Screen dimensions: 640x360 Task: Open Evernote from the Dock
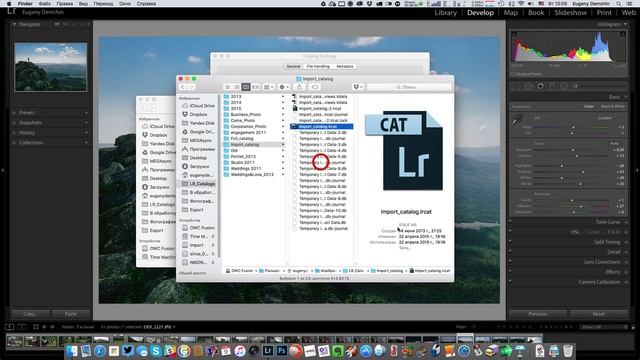click(x=338, y=351)
